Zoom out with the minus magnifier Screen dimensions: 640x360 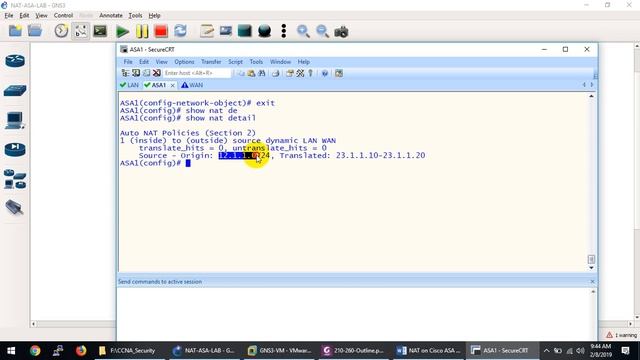pyautogui.click(x=322, y=31)
